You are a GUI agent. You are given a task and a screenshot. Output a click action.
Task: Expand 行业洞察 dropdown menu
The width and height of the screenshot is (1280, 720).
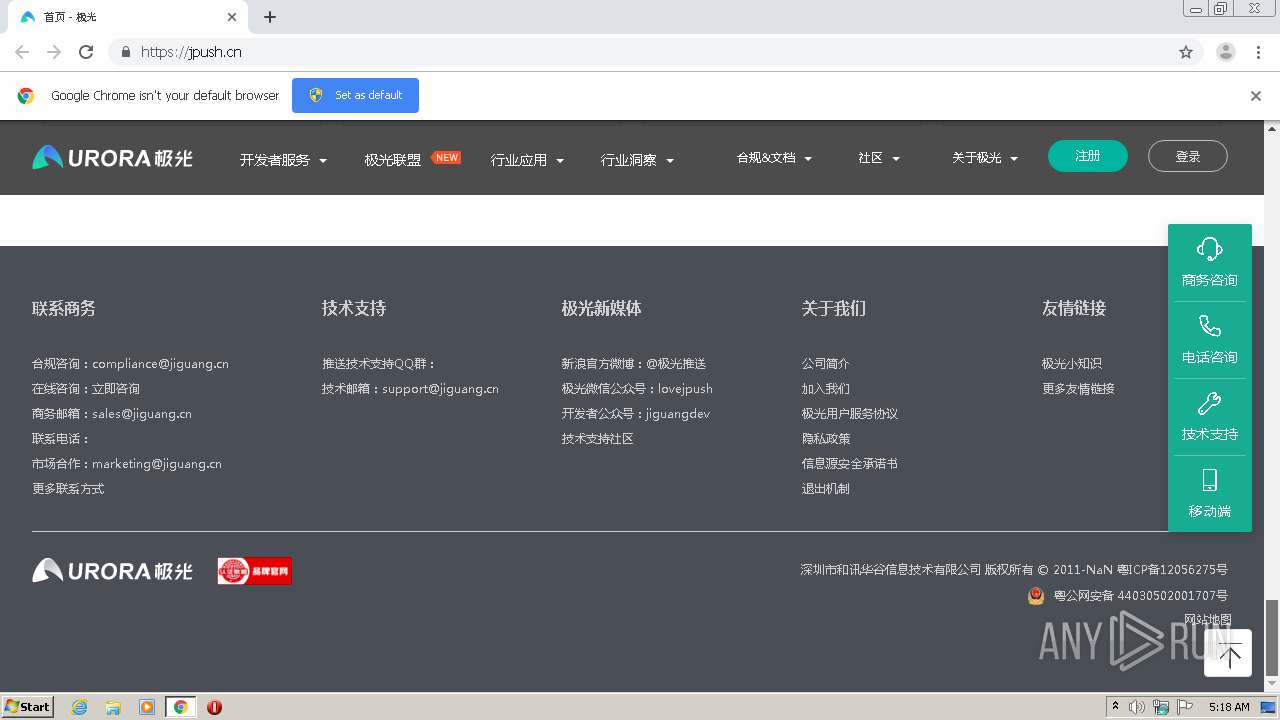click(x=637, y=160)
